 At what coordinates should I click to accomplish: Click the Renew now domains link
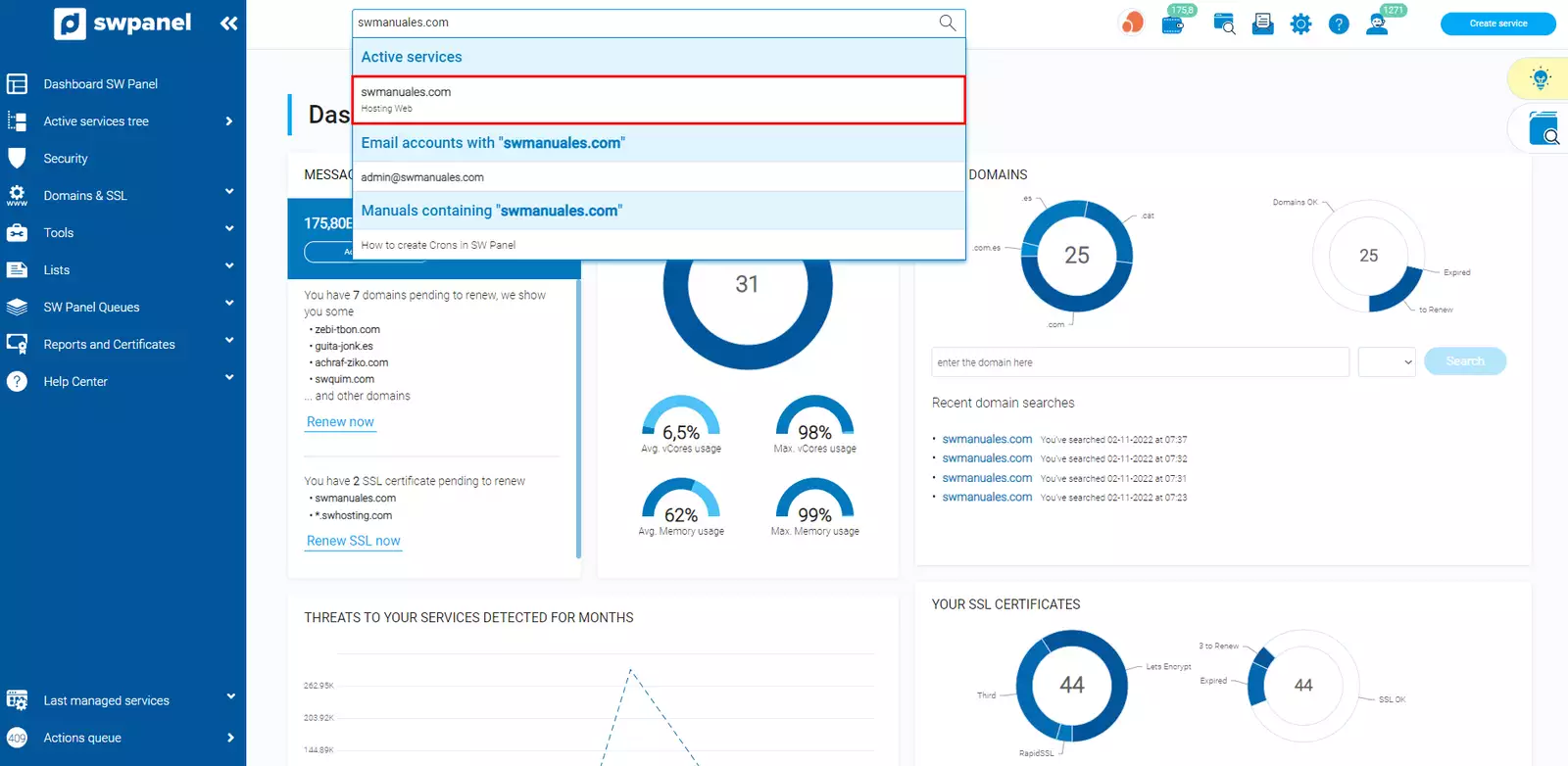pos(340,422)
